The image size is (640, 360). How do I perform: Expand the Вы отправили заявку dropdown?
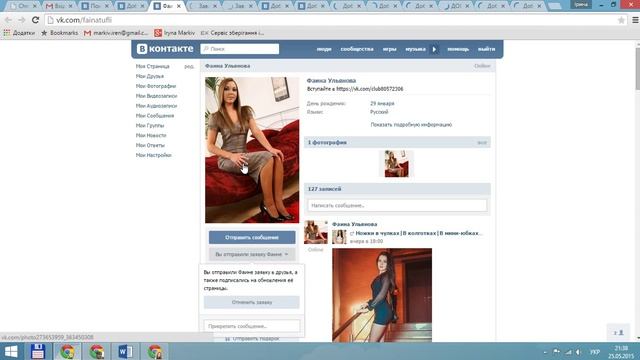click(x=252, y=254)
